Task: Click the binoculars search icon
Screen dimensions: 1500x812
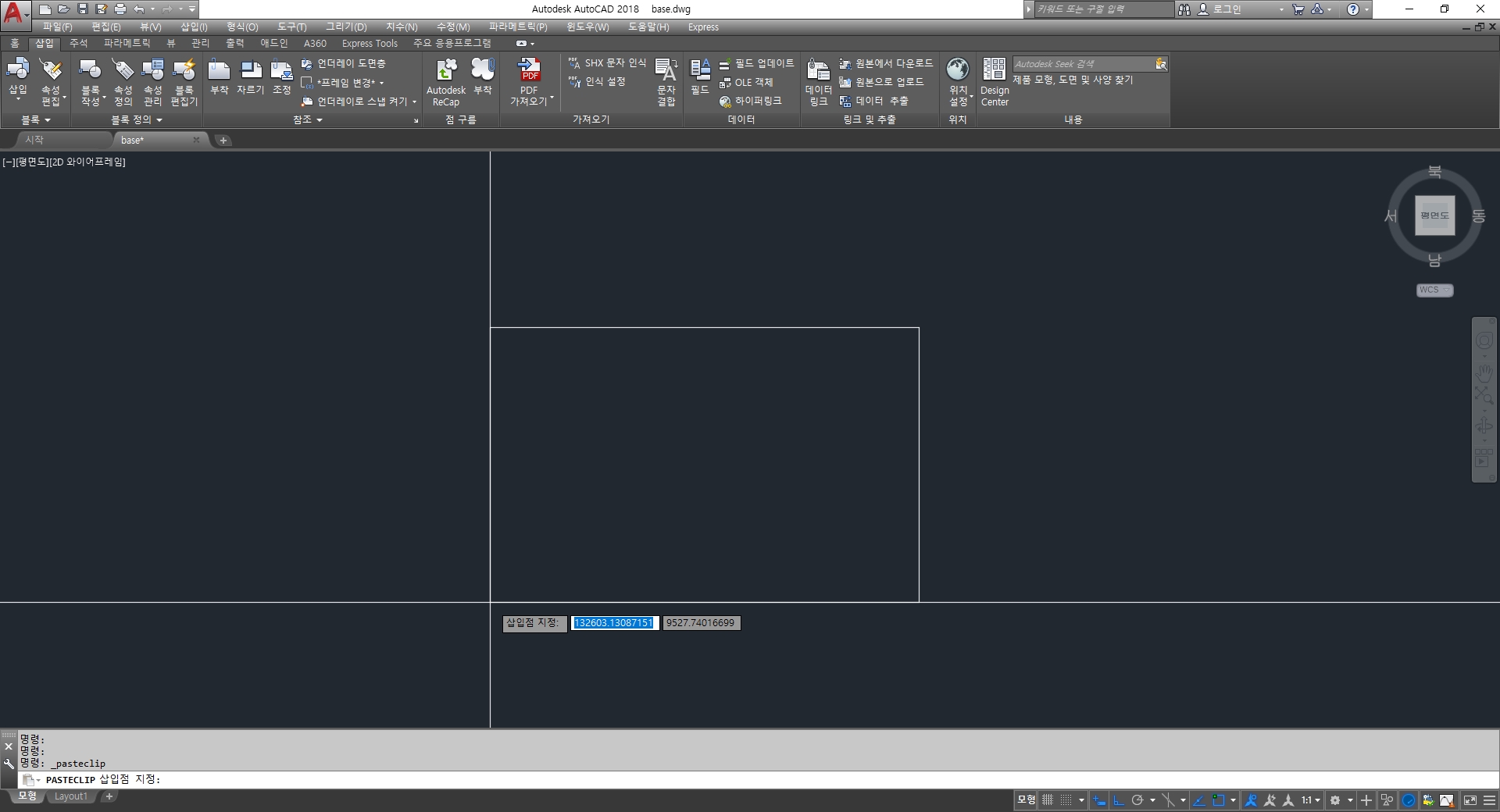Action: click(1184, 9)
